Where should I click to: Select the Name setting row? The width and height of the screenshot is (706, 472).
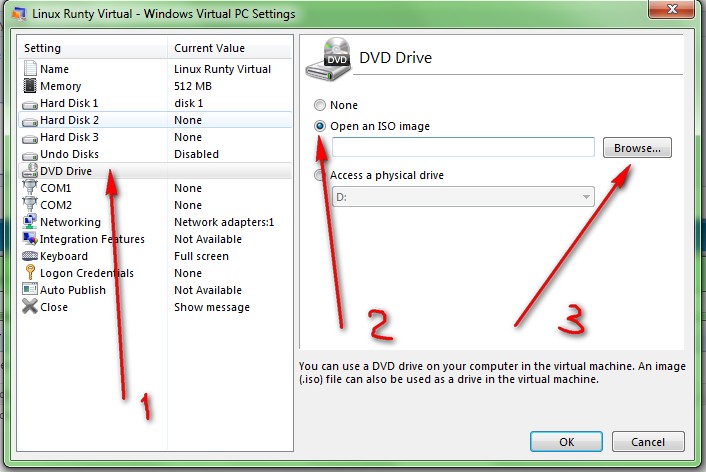(x=155, y=69)
